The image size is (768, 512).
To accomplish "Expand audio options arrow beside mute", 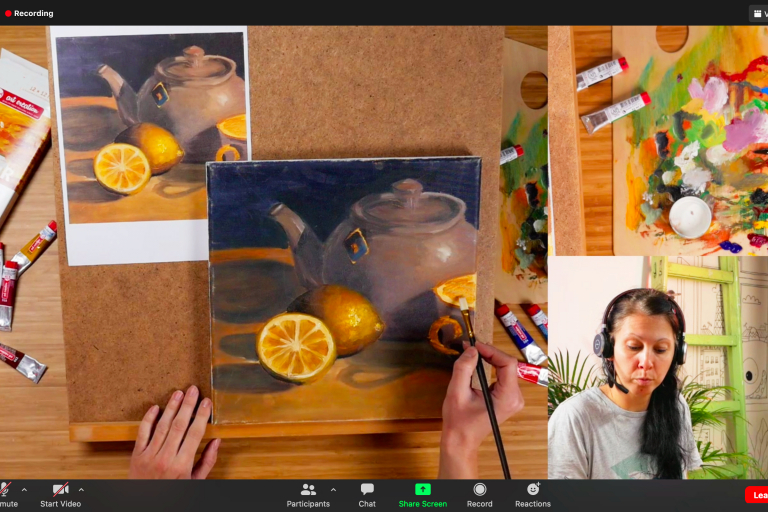I will [x=24, y=490].
